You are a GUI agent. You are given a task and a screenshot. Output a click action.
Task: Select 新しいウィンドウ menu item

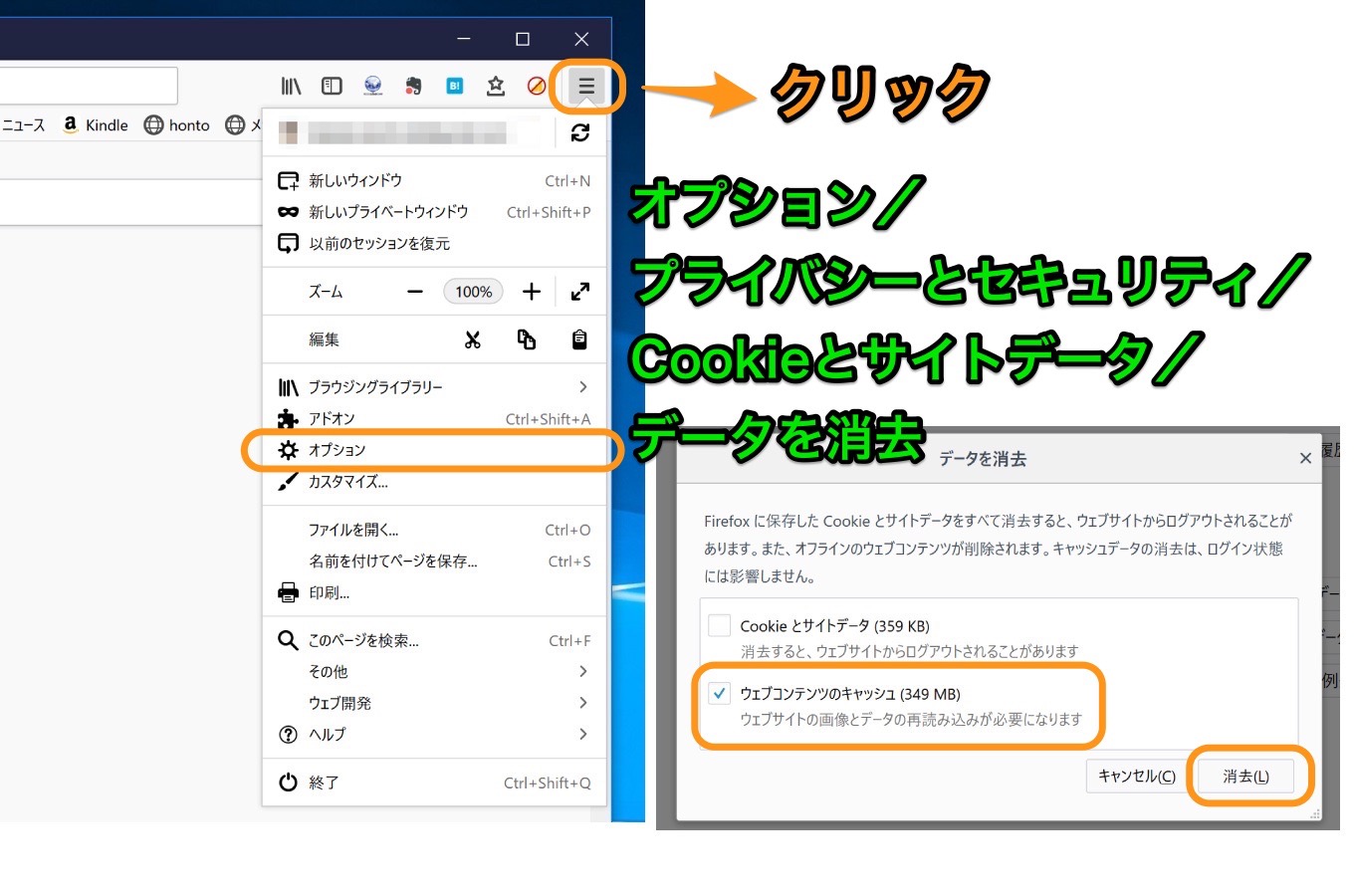coord(434,180)
